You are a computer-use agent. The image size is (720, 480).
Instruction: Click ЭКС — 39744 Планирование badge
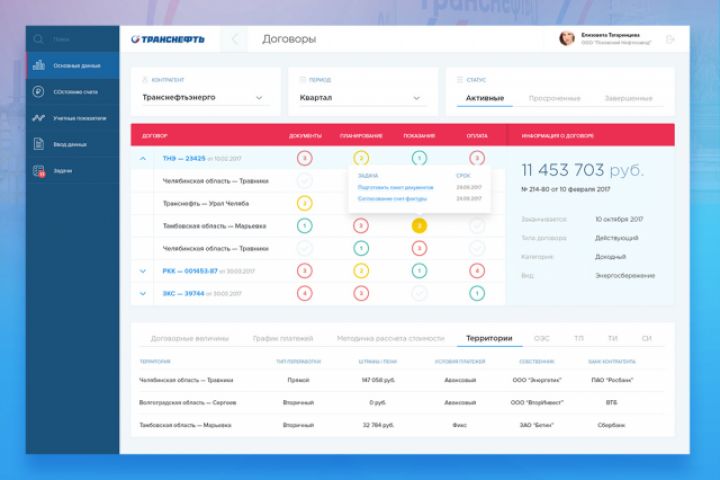361,293
